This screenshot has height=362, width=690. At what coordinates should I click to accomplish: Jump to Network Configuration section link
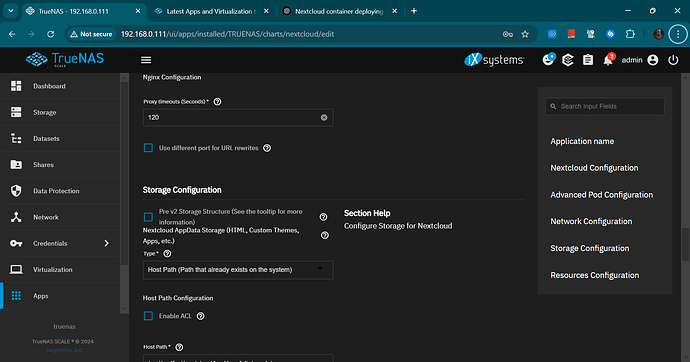pos(591,222)
